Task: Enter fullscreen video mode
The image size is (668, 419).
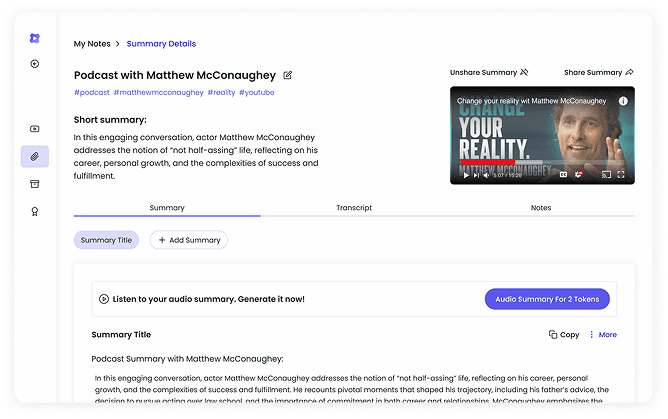Action: click(621, 175)
